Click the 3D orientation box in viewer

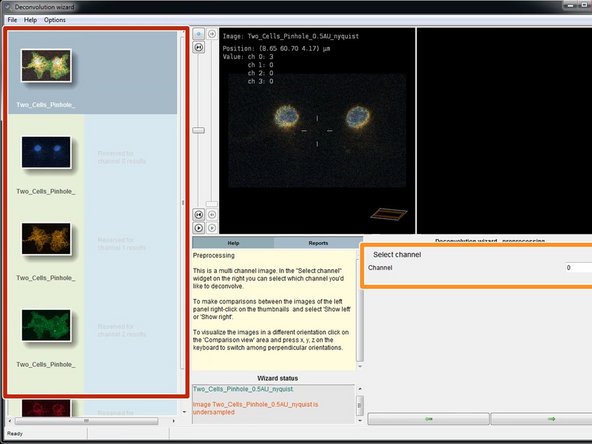tap(388, 214)
